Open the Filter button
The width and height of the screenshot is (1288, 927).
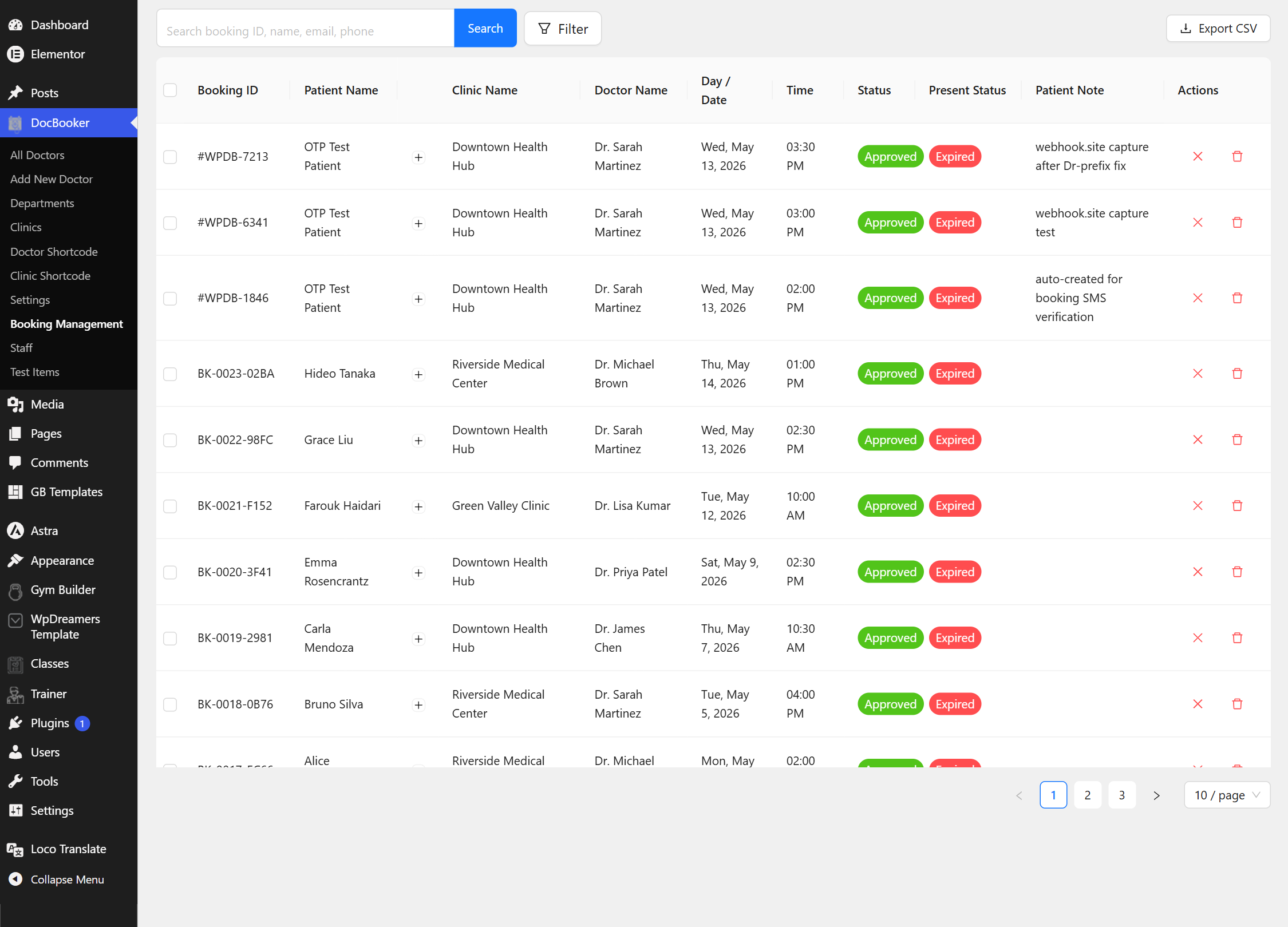(562, 29)
